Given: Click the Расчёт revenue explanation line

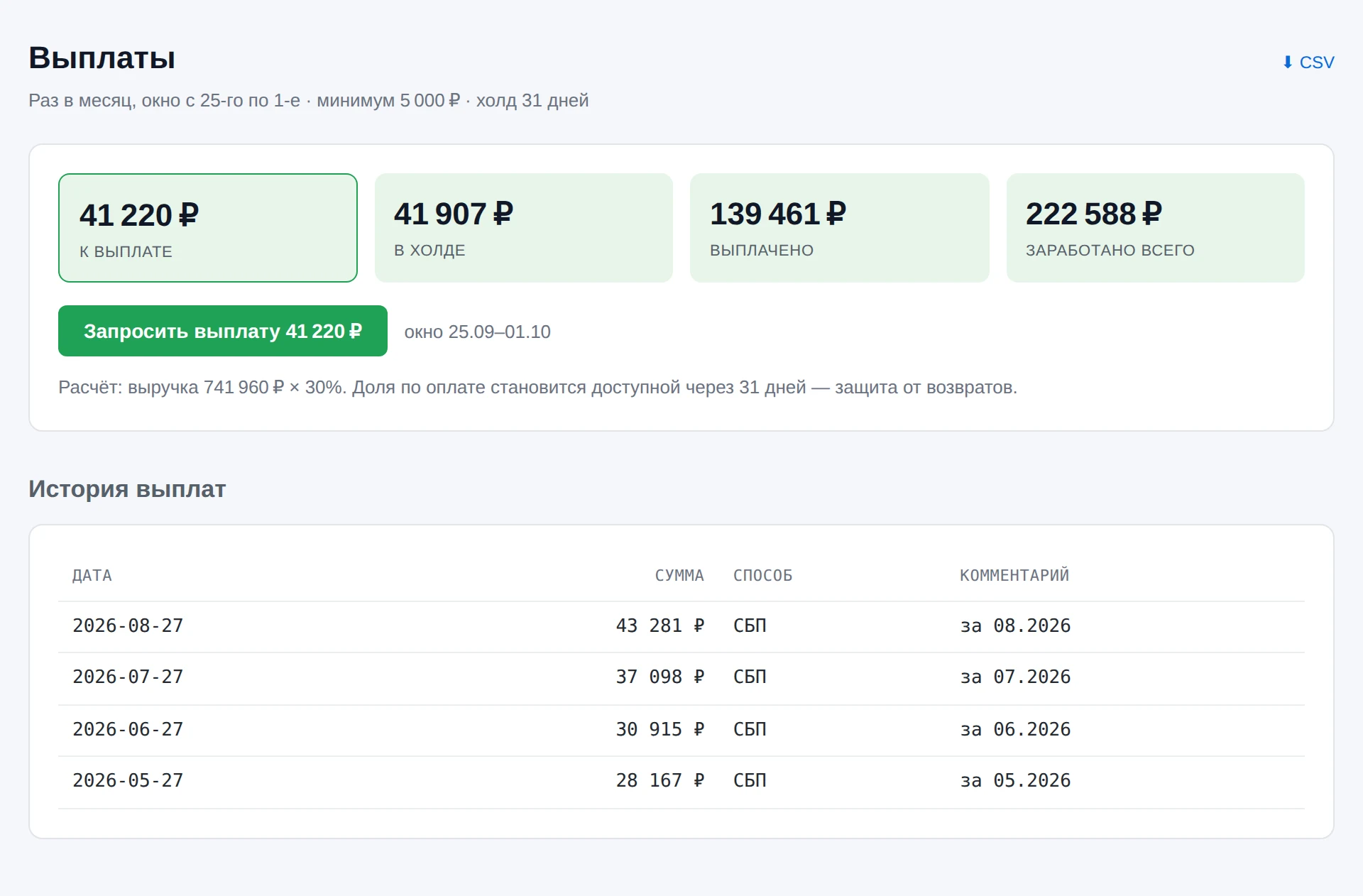Looking at the screenshot, I should point(537,387).
